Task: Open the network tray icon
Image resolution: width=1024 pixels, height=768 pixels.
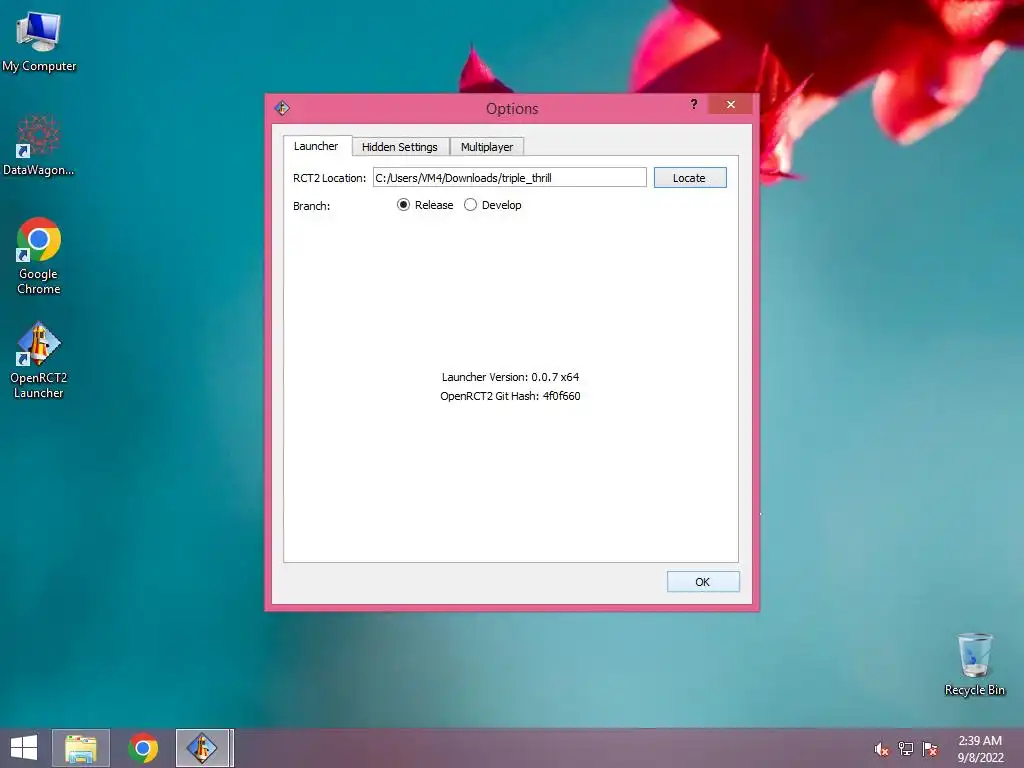Action: coord(906,749)
